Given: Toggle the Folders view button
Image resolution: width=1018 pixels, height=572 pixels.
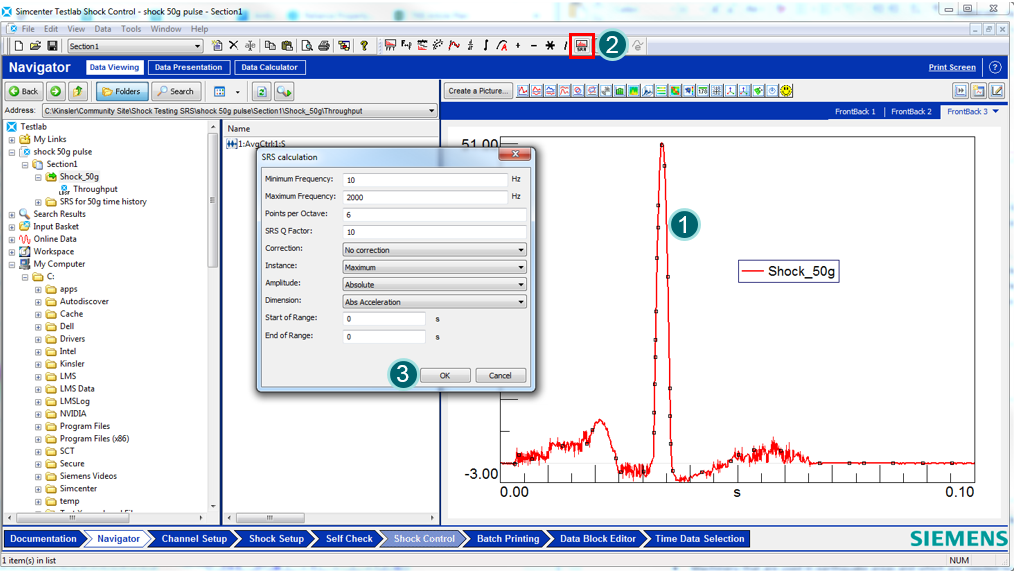Looking at the screenshot, I should [x=122, y=91].
